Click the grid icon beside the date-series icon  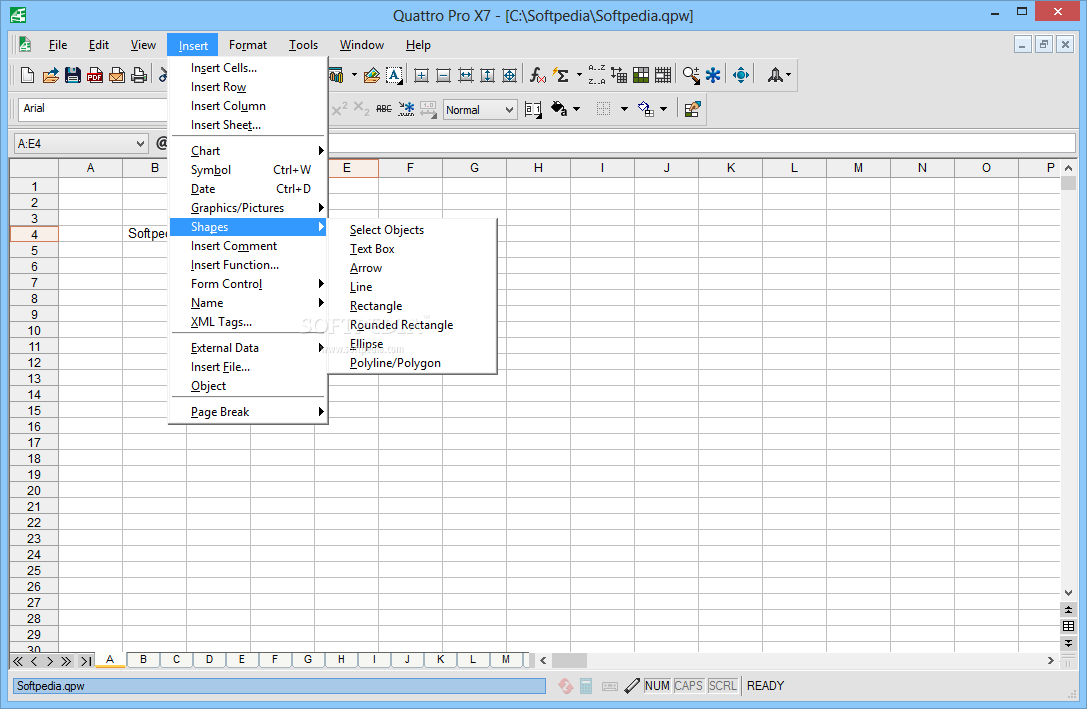pyautogui.click(x=641, y=75)
